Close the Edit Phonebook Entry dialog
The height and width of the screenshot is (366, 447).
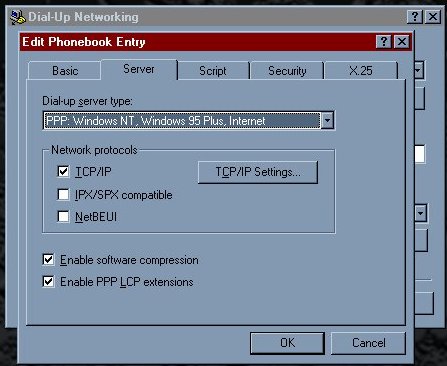point(402,42)
